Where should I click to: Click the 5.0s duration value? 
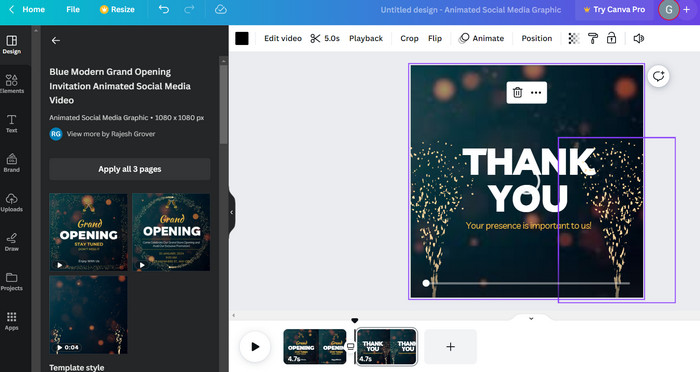tap(332, 38)
